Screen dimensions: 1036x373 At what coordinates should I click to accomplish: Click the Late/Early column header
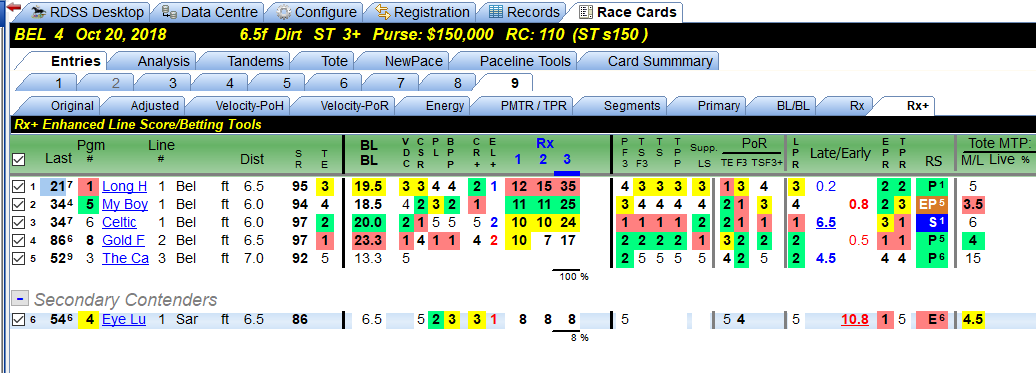click(841, 153)
